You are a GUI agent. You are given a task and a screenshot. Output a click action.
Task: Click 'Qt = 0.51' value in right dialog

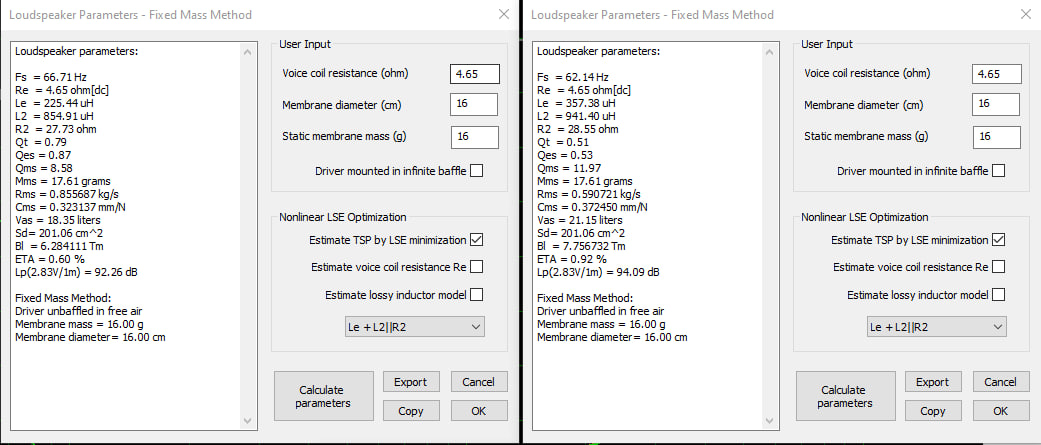tap(562, 142)
